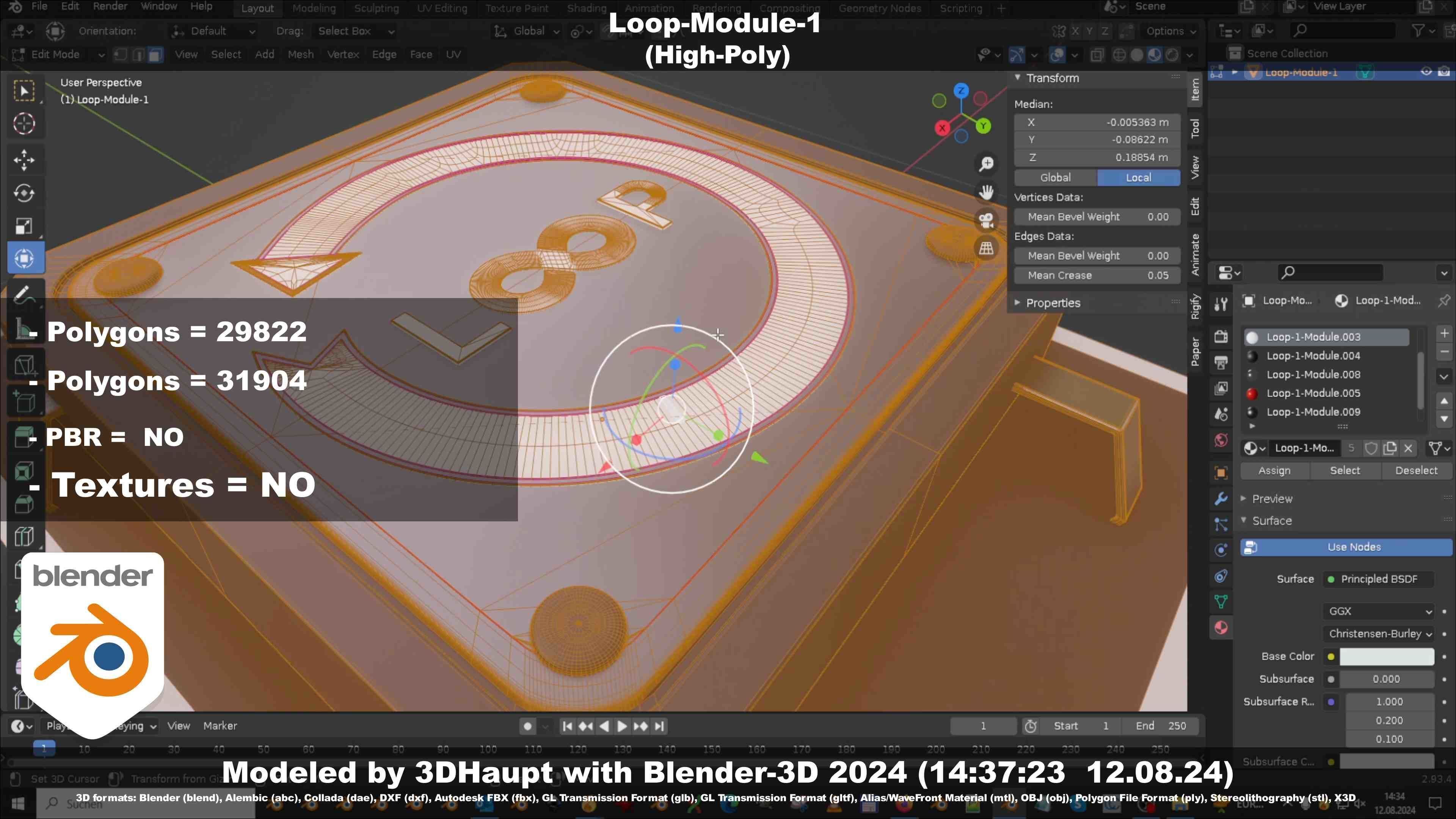Hide Loop-Module-1 with eye icon
The image size is (1456, 819).
click(1426, 72)
